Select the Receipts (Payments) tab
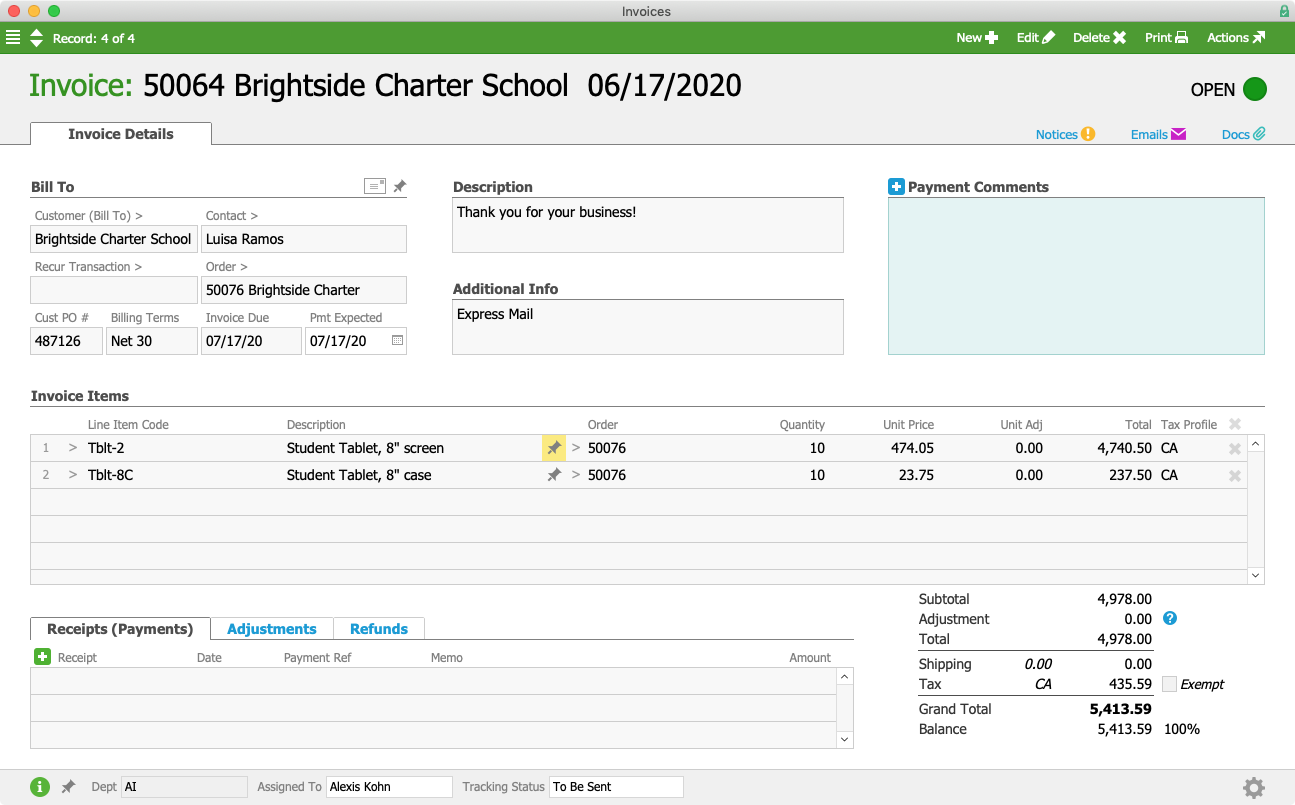The width and height of the screenshot is (1295, 805). [x=120, y=629]
